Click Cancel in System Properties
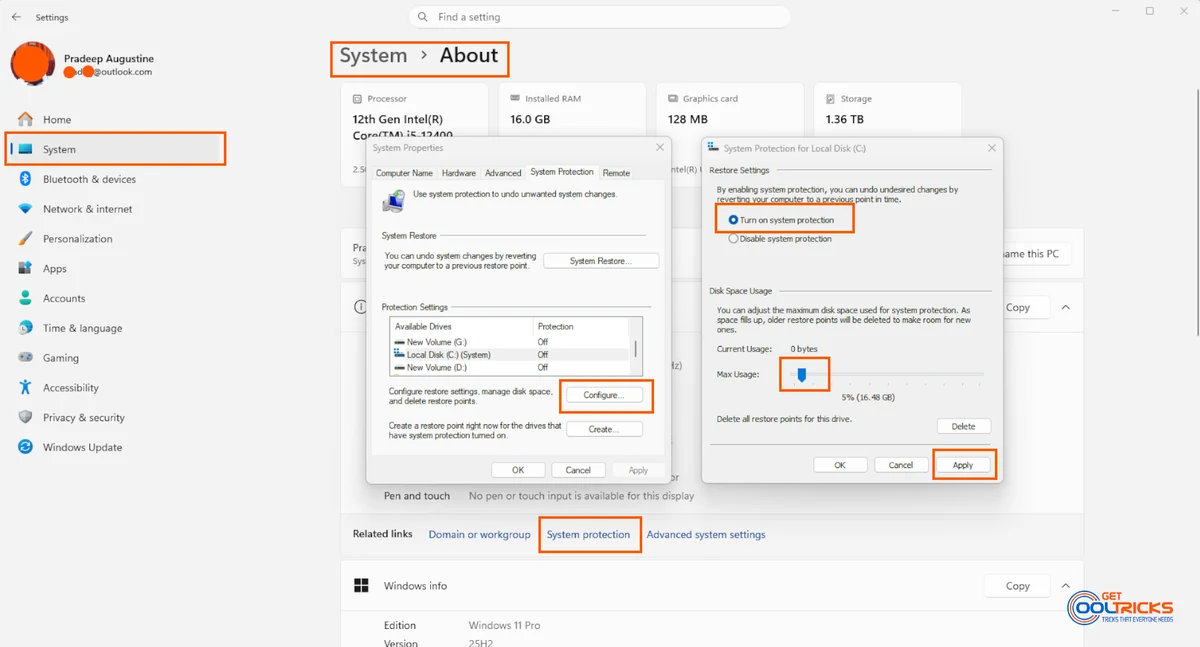Screen dimensions: 1200x647 (x=578, y=470)
